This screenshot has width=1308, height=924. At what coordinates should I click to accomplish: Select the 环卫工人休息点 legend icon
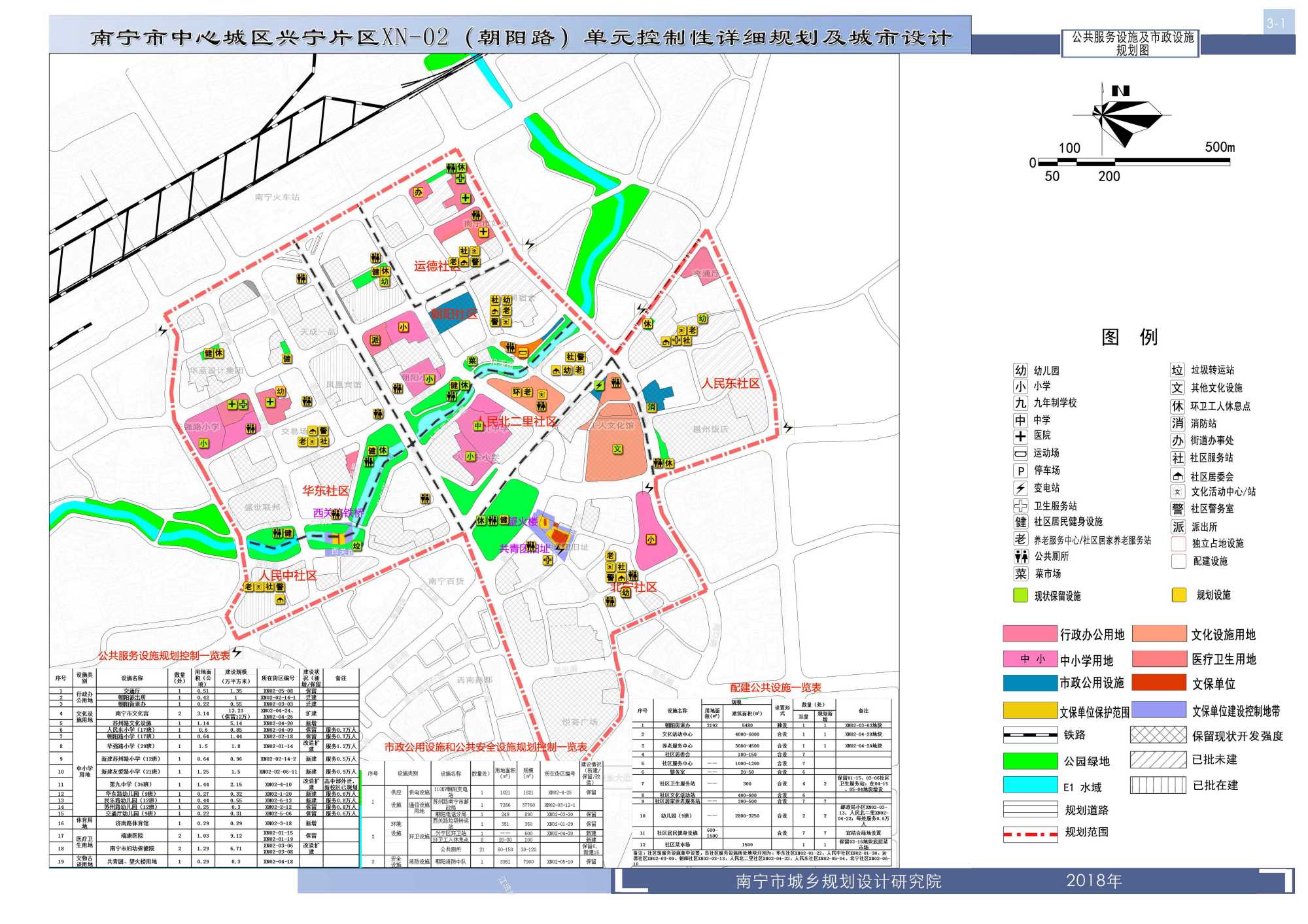click(x=1177, y=406)
